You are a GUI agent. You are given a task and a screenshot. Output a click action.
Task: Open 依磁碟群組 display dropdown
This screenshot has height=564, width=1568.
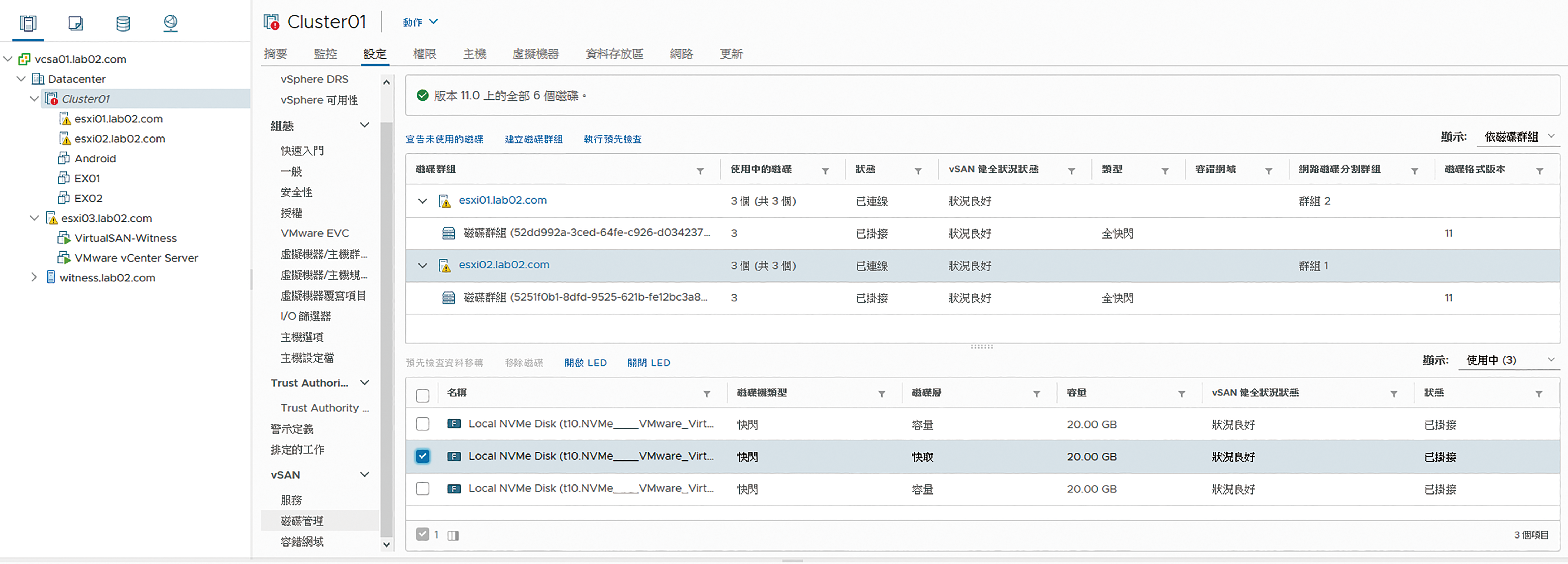(x=1518, y=137)
